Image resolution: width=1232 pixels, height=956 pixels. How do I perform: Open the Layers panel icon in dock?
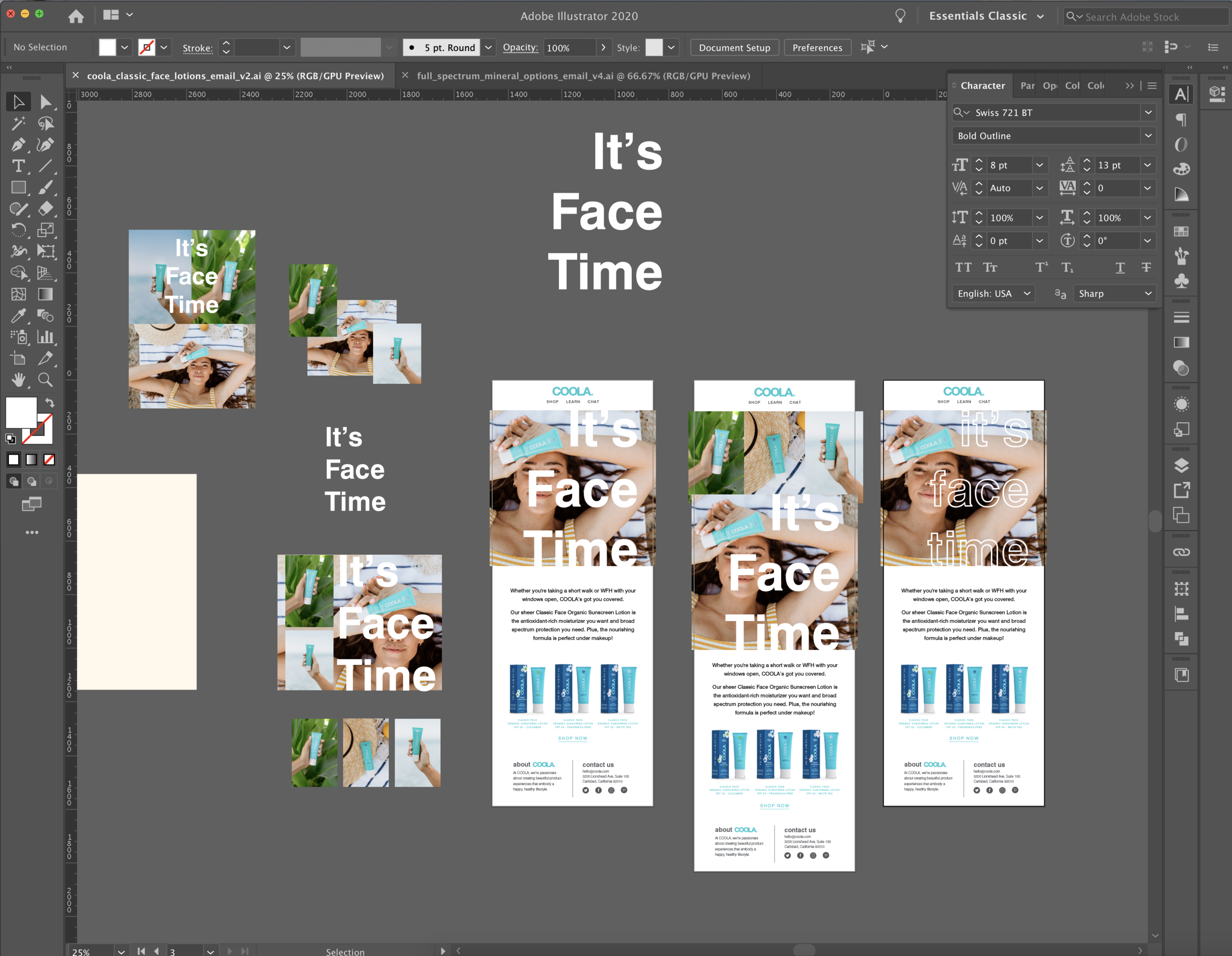point(1181,465)
